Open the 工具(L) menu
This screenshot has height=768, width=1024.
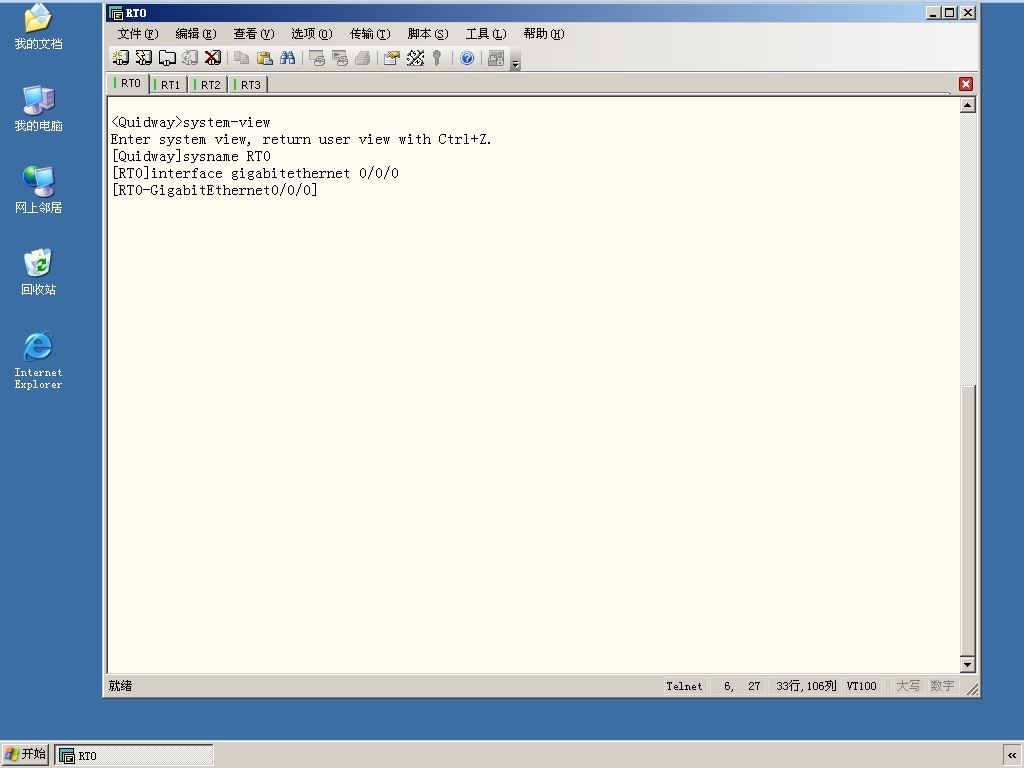tap(486, 34)
